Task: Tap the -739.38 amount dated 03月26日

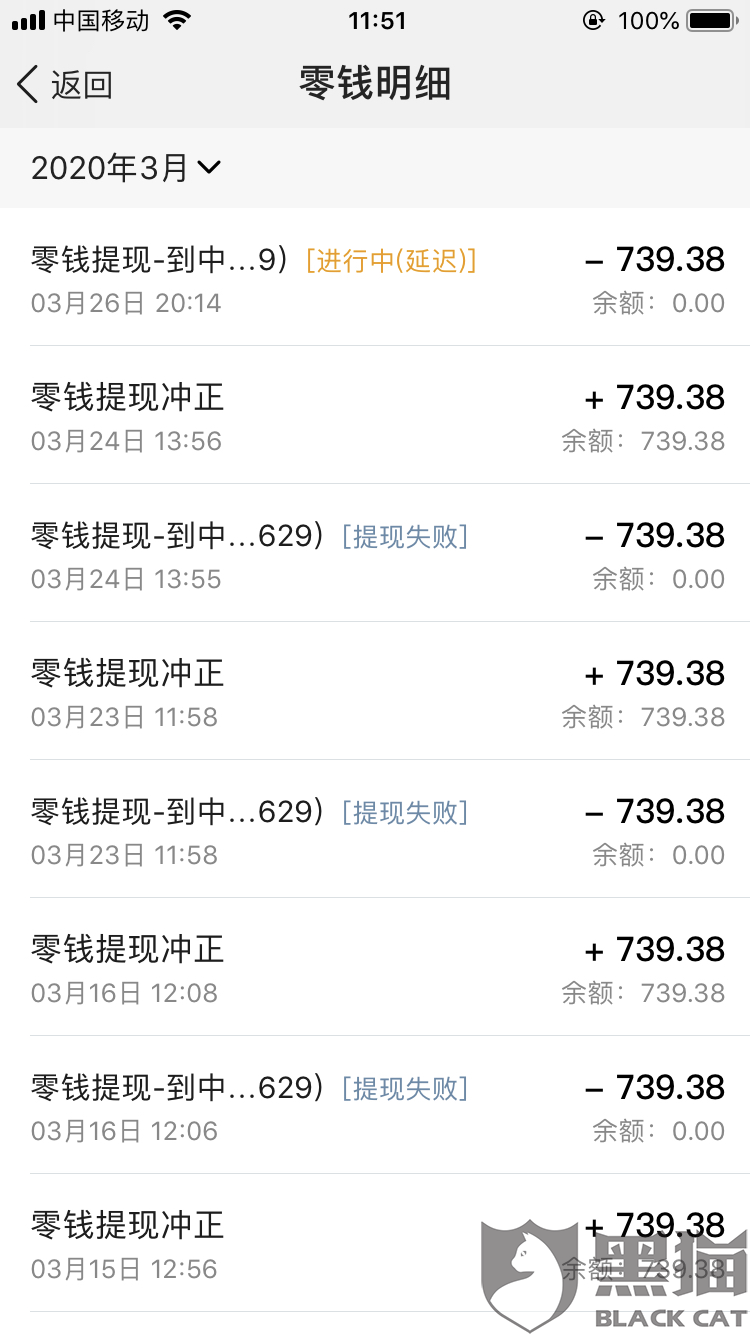Action: coord(655,259)
